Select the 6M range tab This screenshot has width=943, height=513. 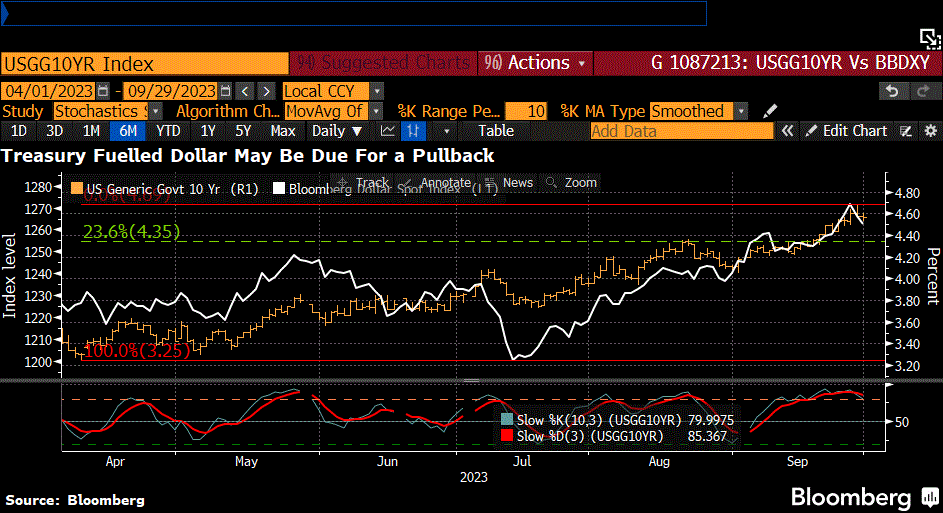127,131
